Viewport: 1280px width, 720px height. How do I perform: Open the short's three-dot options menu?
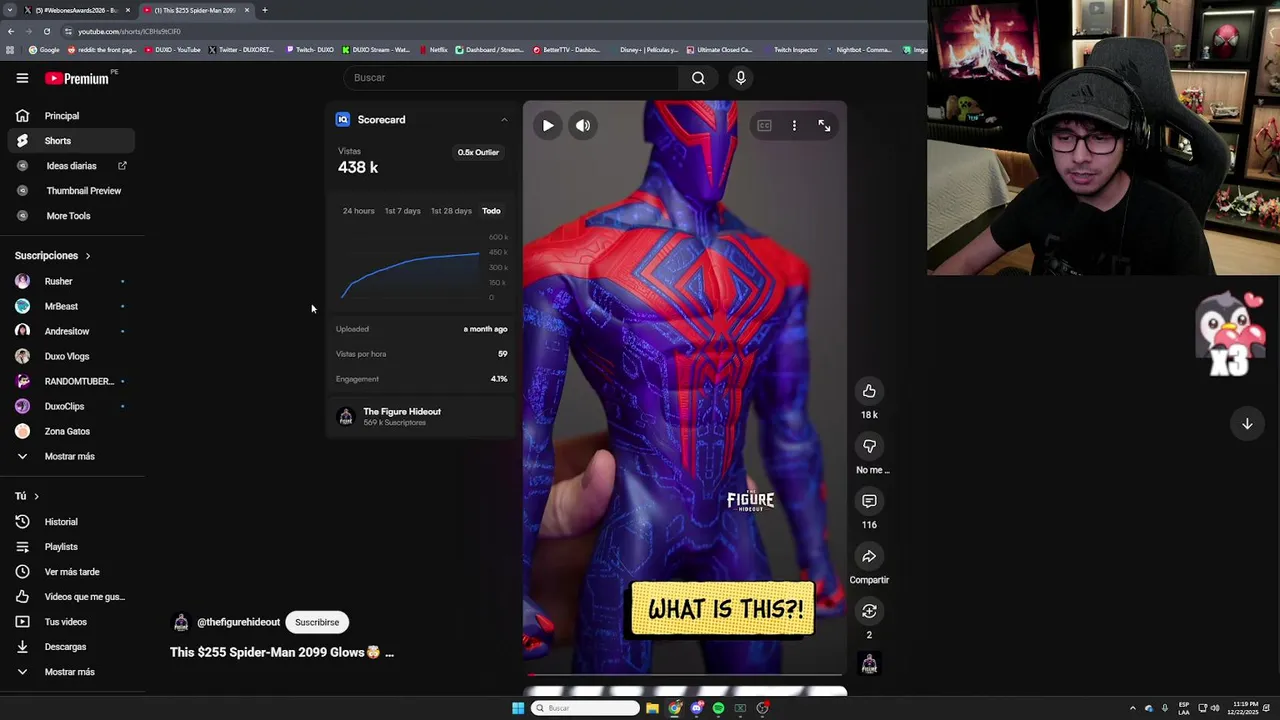click(794, 126)
